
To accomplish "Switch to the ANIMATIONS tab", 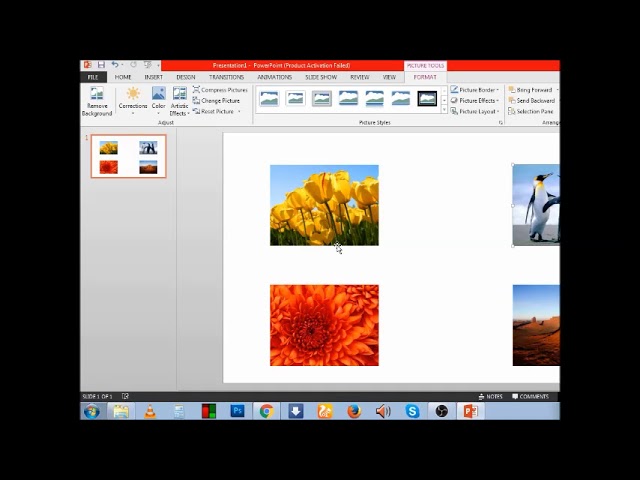I will coord(275,77).
